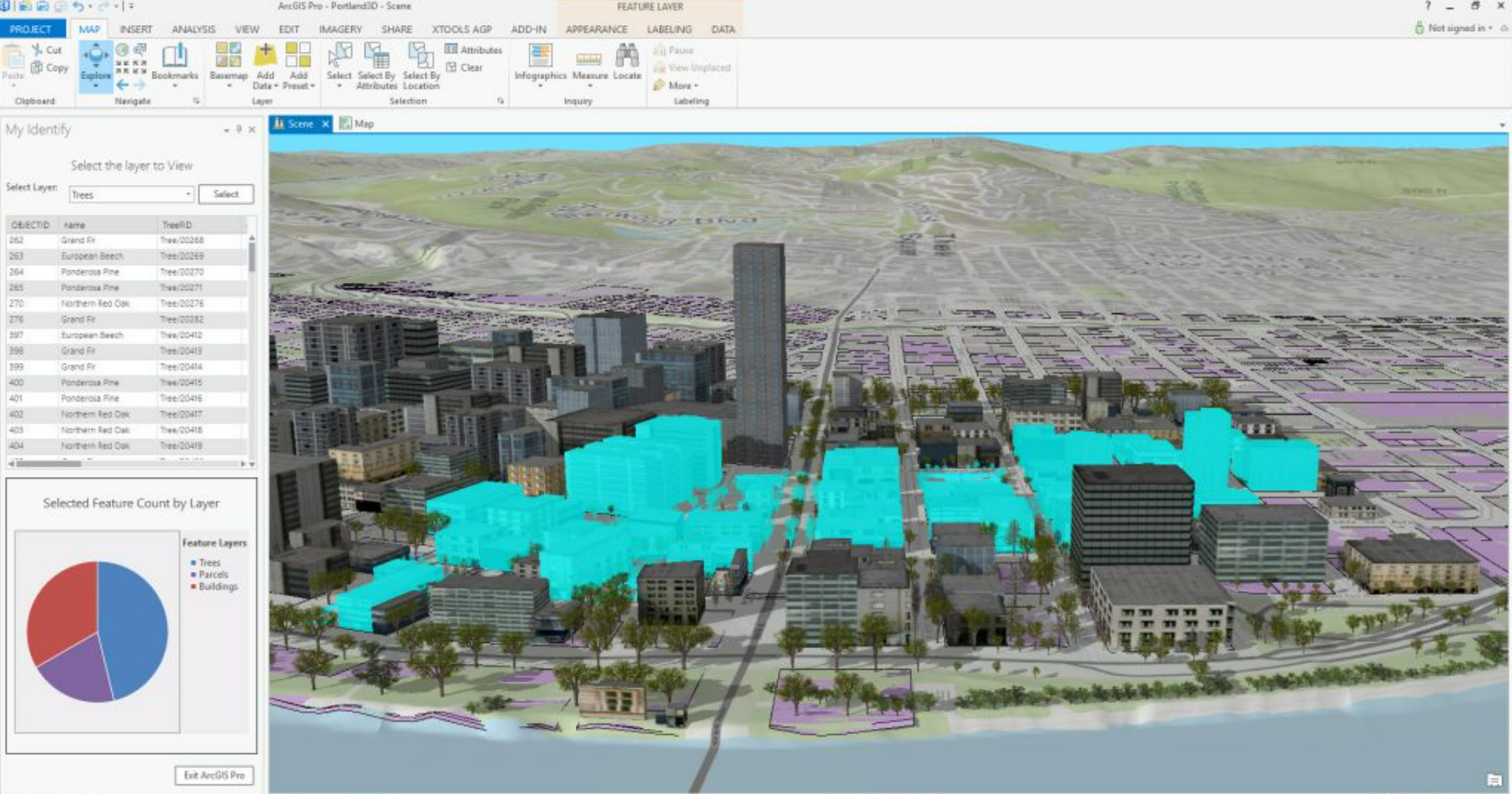Expand the Basemap dropdown arrow
1512x794 pixels.
(x=229, y=86)
